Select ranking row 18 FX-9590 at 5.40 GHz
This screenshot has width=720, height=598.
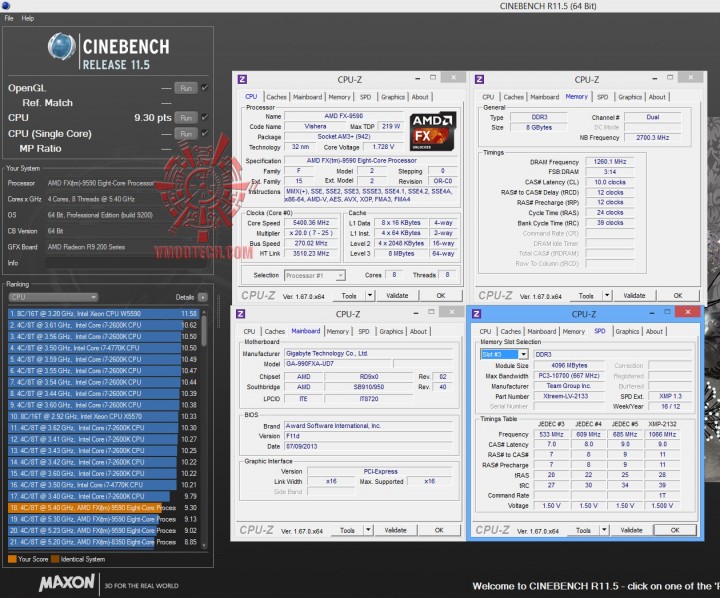click(x=103, y=508)
